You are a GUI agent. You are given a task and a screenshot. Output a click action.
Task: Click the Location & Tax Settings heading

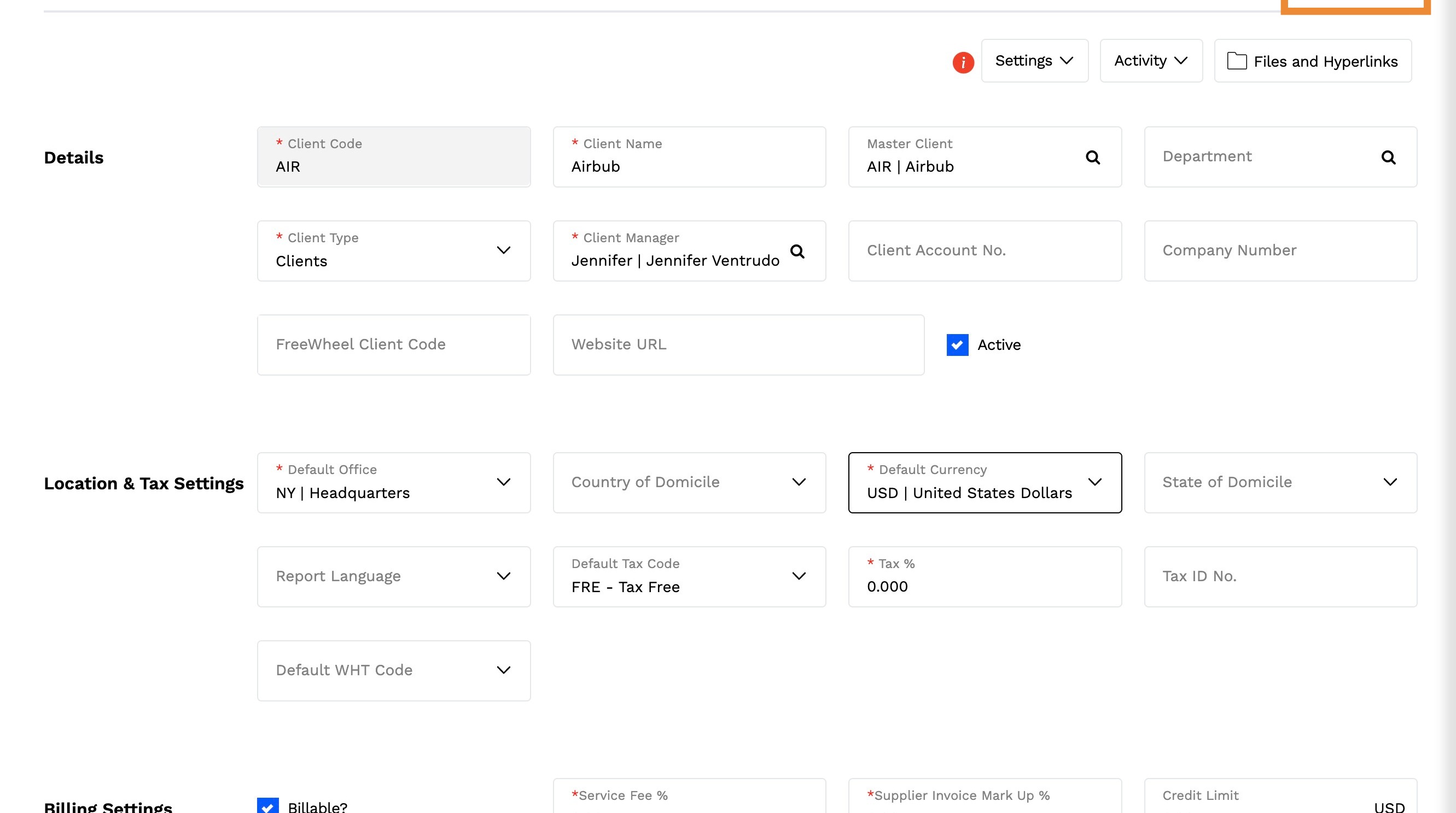[144, 484]
